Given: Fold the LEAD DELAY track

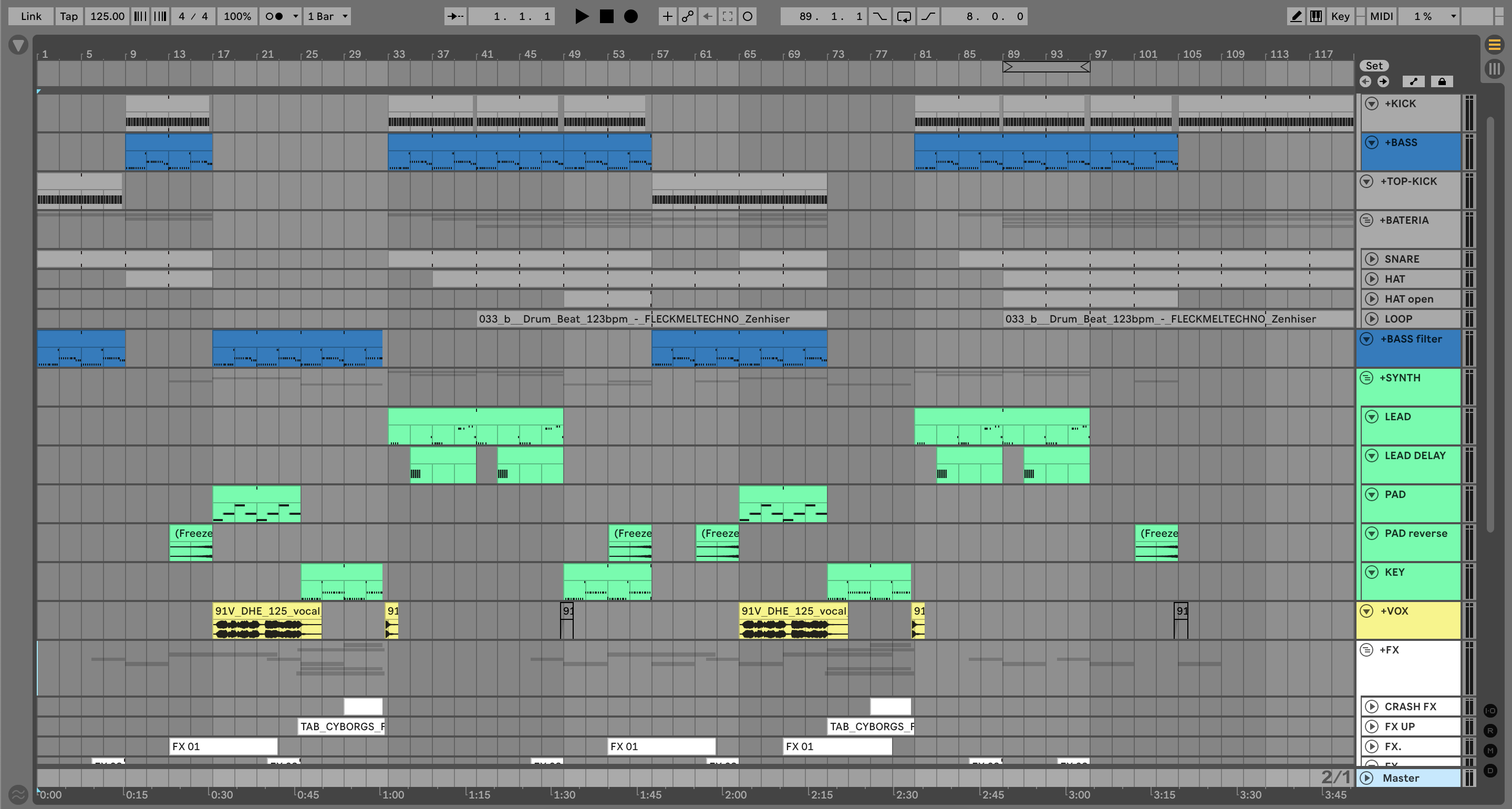Looking at the screenshot, I should click(x=1372, y=455).
